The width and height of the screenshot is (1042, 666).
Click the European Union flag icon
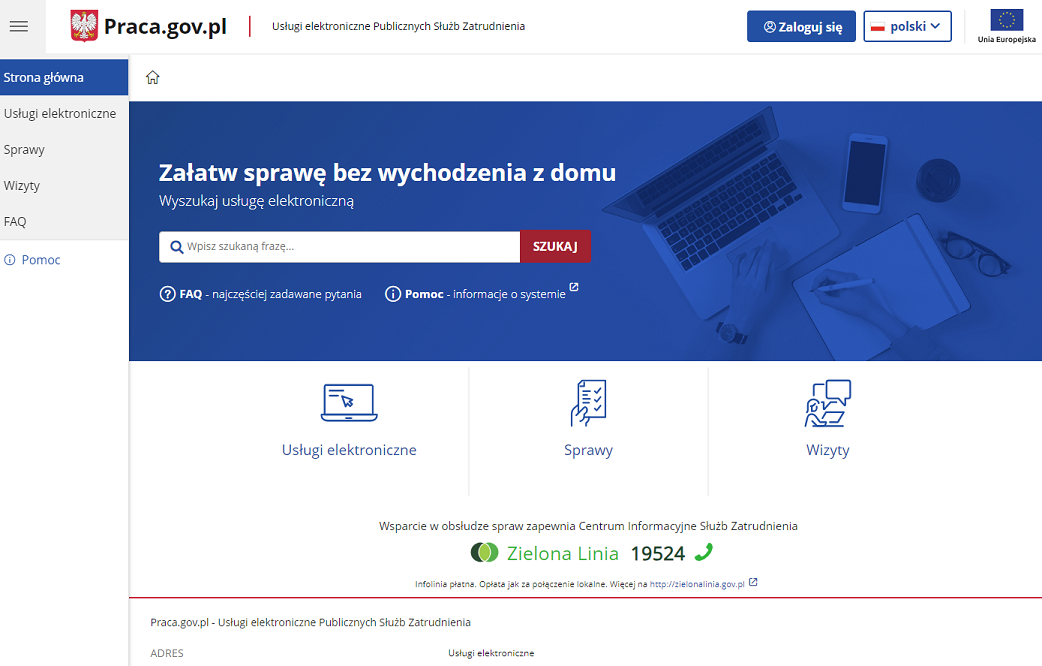1007,20
